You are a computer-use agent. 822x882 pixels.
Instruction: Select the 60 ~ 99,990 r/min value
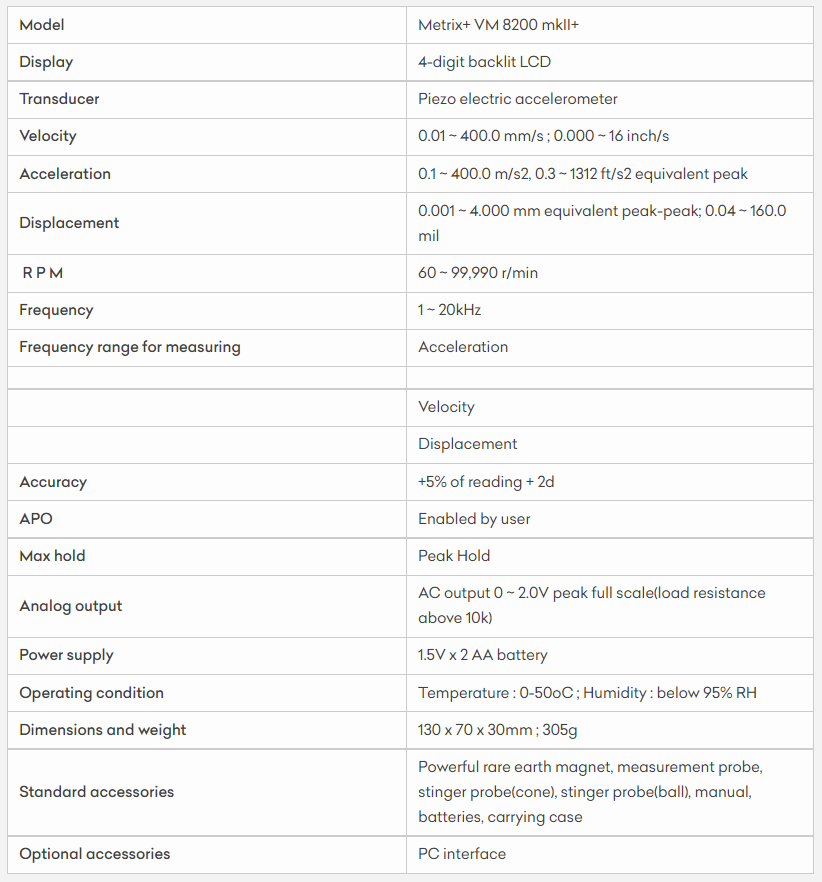pyautogui.click(x=478, y=273)
